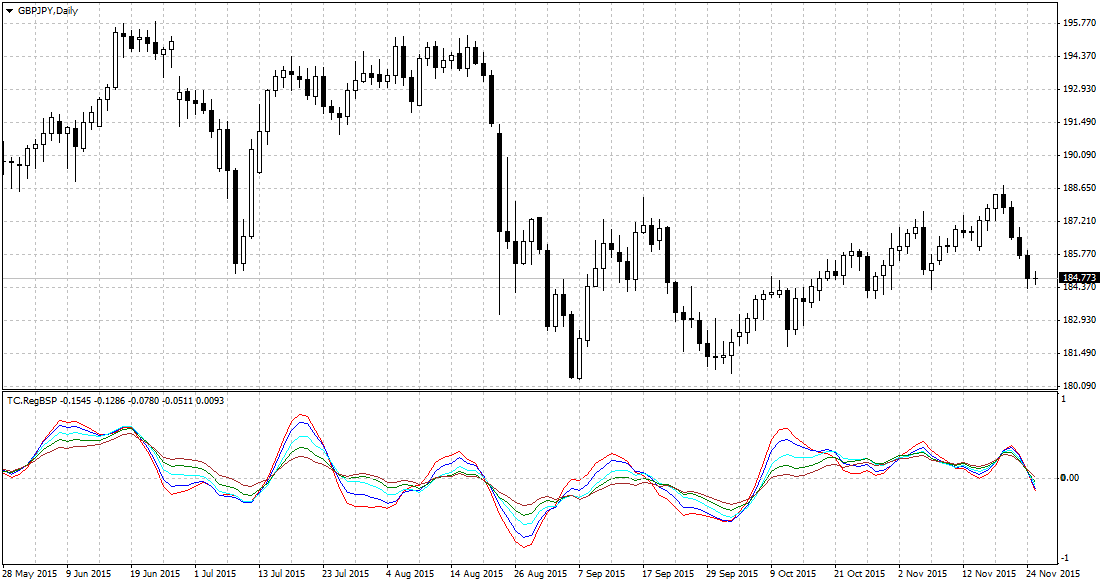The image size is (1100, 582).
Task: Click the 182.930 price level label
Action: pyautogui.click(x=1079, y=320)
